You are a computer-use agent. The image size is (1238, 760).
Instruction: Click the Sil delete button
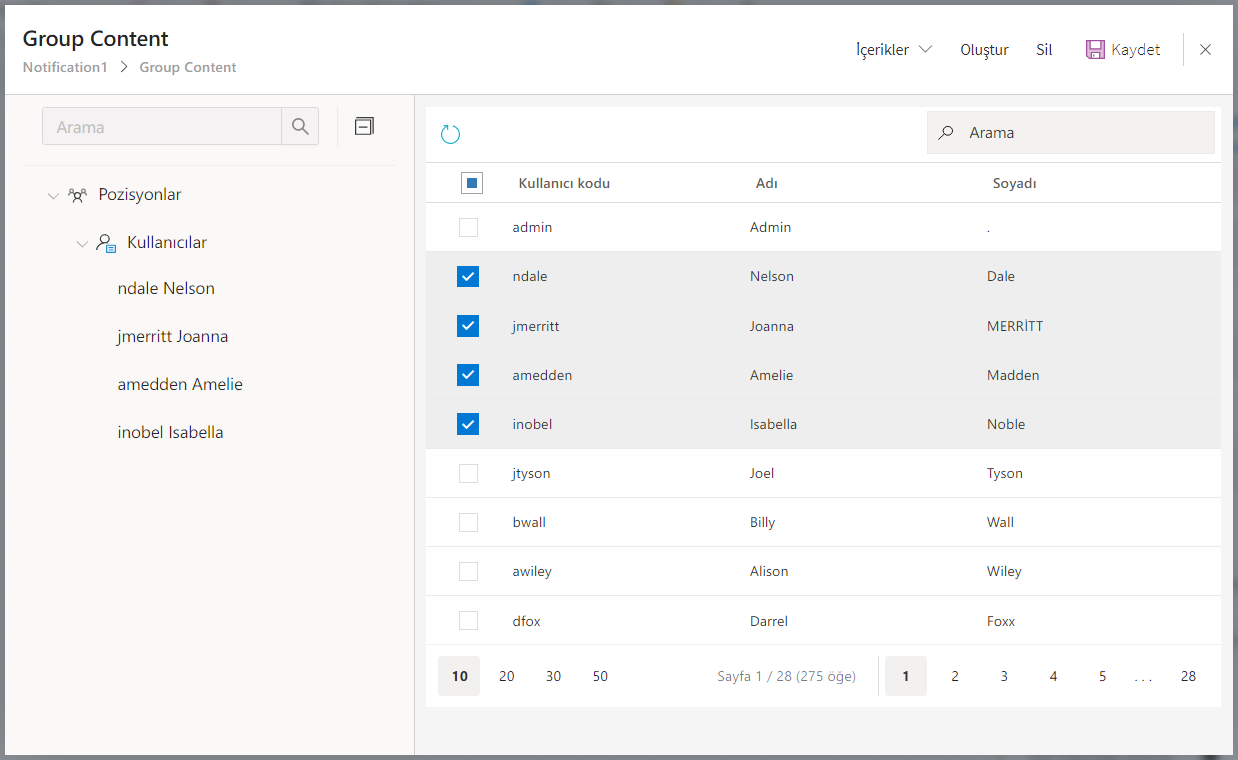(1044, 50)
